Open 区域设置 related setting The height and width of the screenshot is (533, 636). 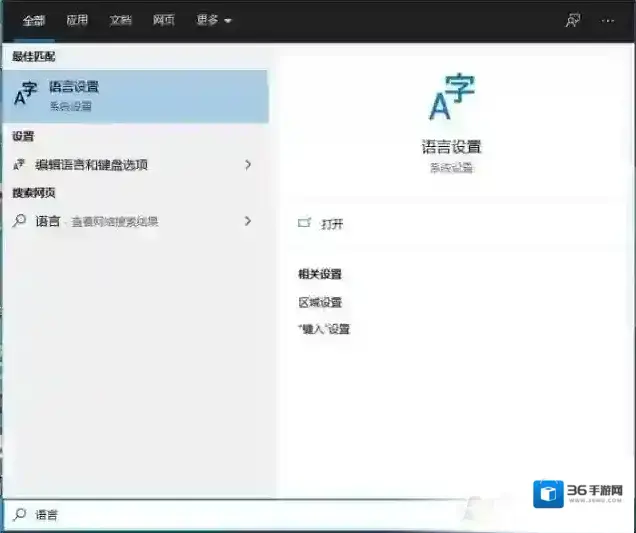coord(320,302)
